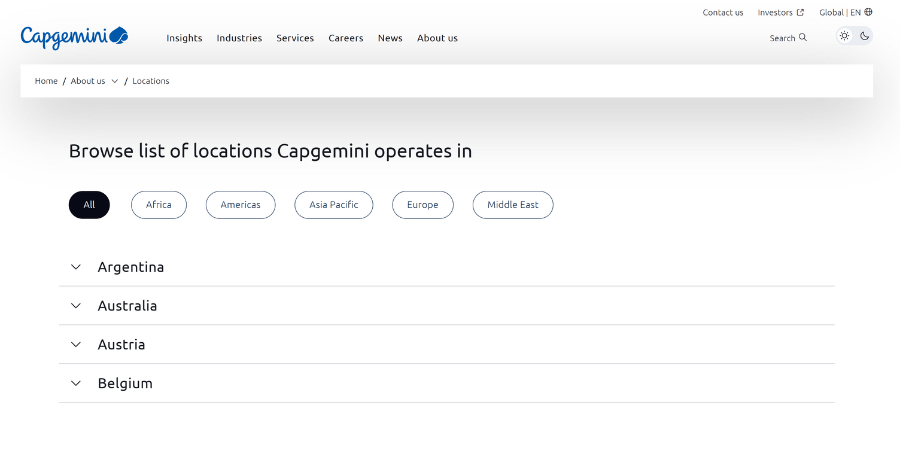This screenshot has width=900, height=450.
Task: Open the Services menu
Action: 295,38
